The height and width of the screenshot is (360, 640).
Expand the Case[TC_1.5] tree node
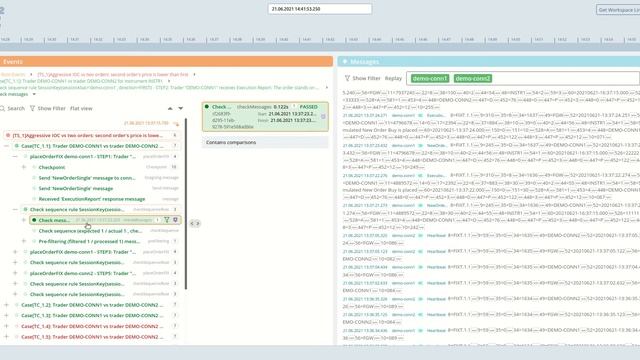6,337
